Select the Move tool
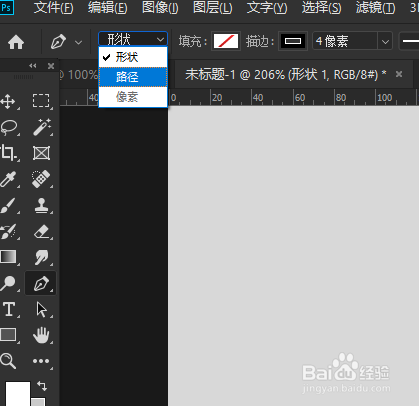Viewport: 419px width, 406px height. (x=8, y=101)
